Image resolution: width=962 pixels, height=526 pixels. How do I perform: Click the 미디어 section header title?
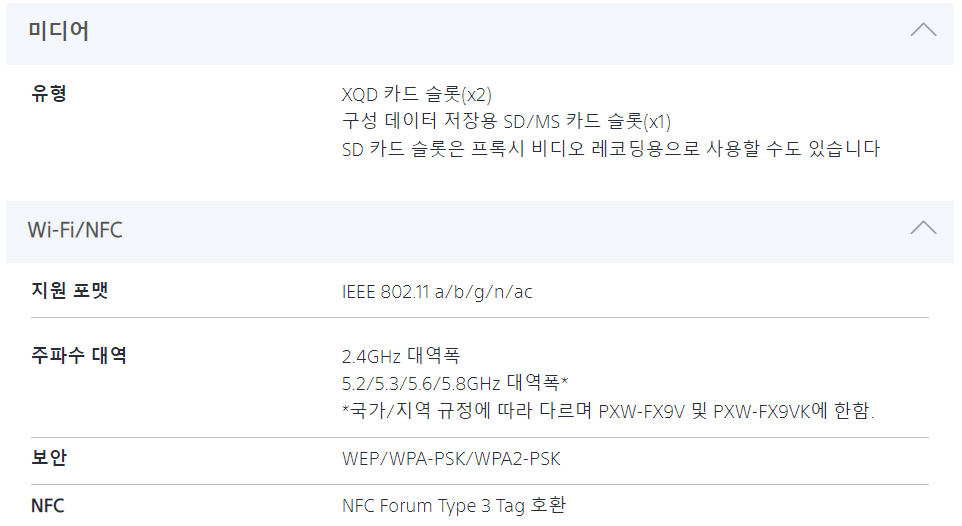[x=58, y=31]
